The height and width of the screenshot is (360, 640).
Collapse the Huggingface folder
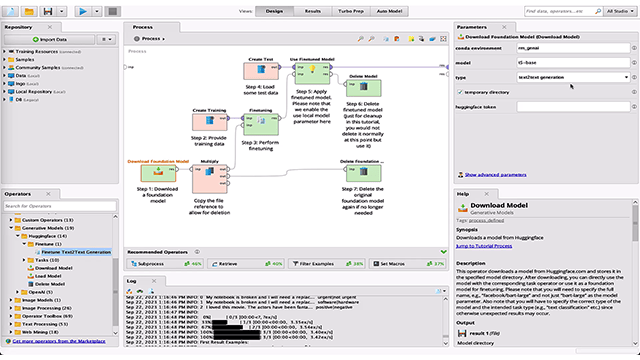click(18, 236)
